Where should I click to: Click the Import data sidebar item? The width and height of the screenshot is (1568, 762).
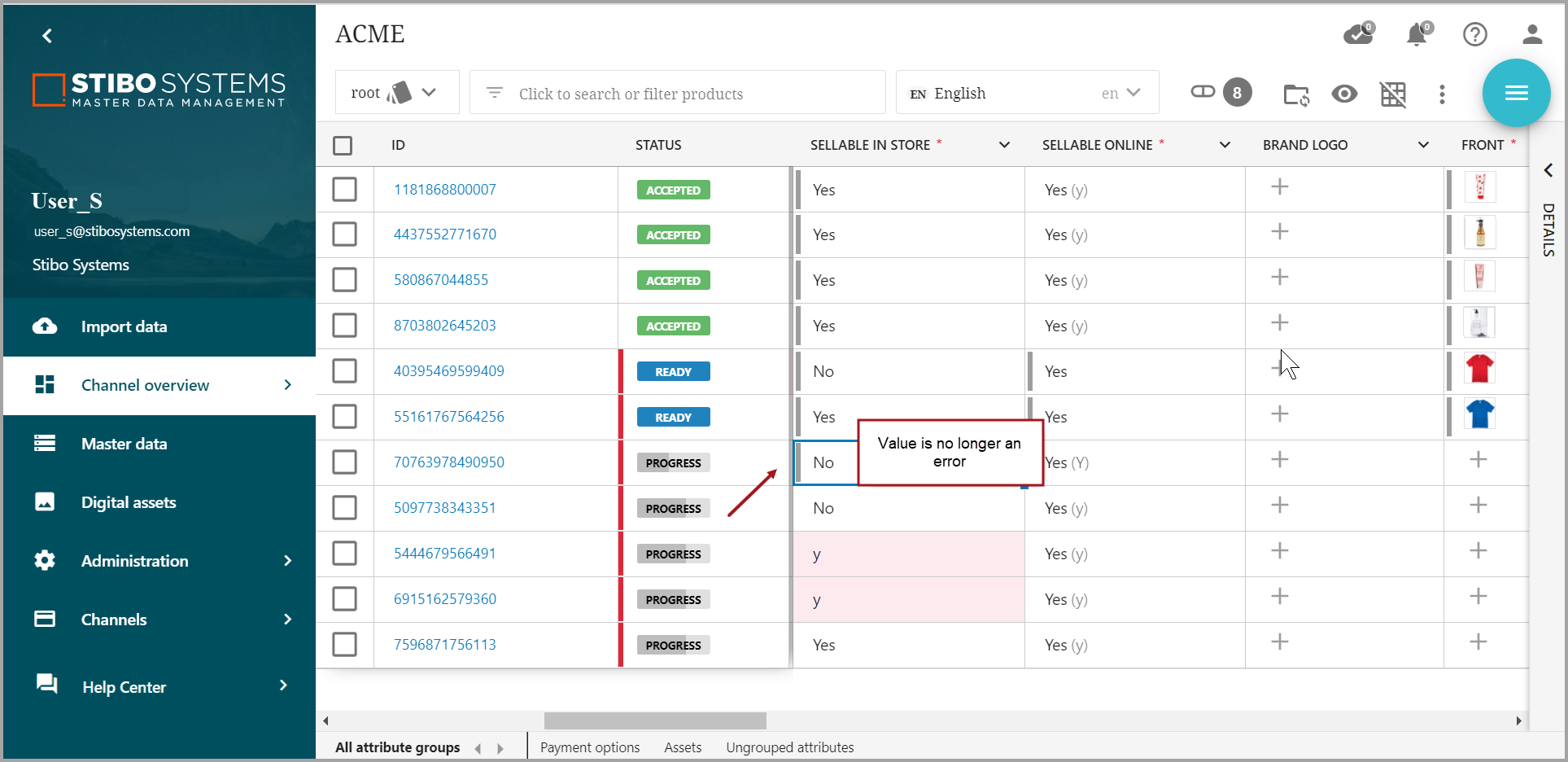(124, 326)
